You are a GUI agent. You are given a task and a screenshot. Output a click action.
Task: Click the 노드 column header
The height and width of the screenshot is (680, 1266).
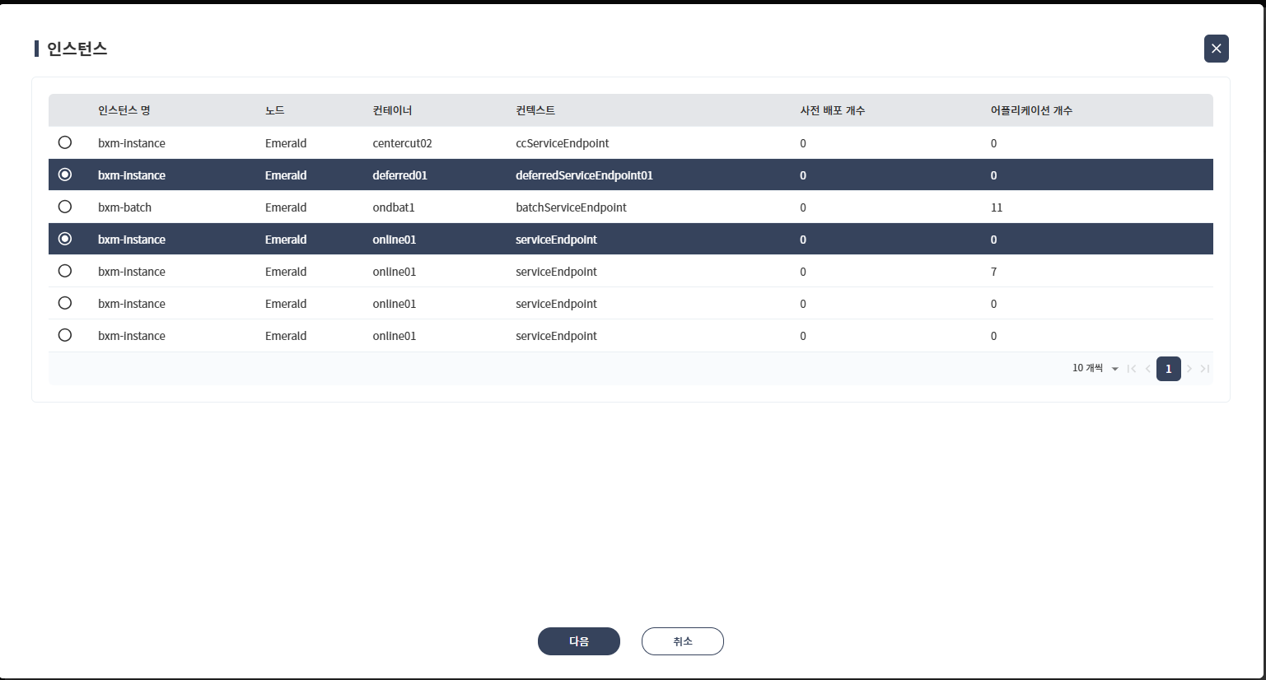coord(275,111)
